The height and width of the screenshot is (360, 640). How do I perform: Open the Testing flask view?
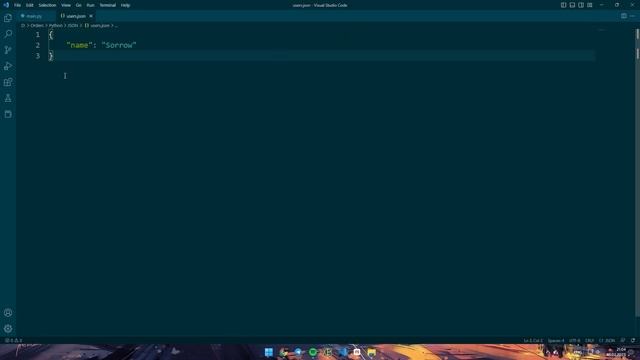[8, 98]
